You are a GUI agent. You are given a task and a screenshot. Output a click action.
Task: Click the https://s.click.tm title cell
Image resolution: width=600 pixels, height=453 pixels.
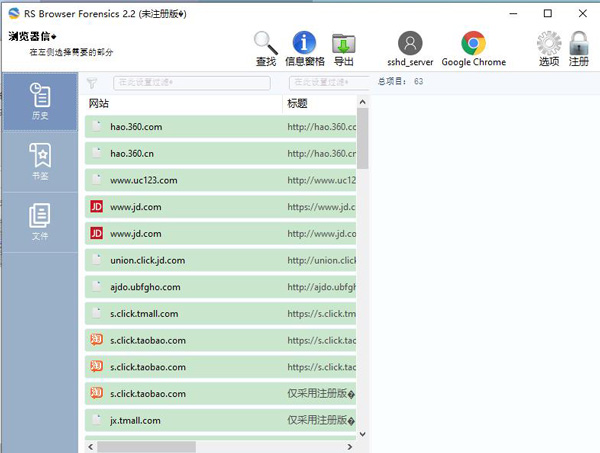pyautogui.click(x=321, y=314)
